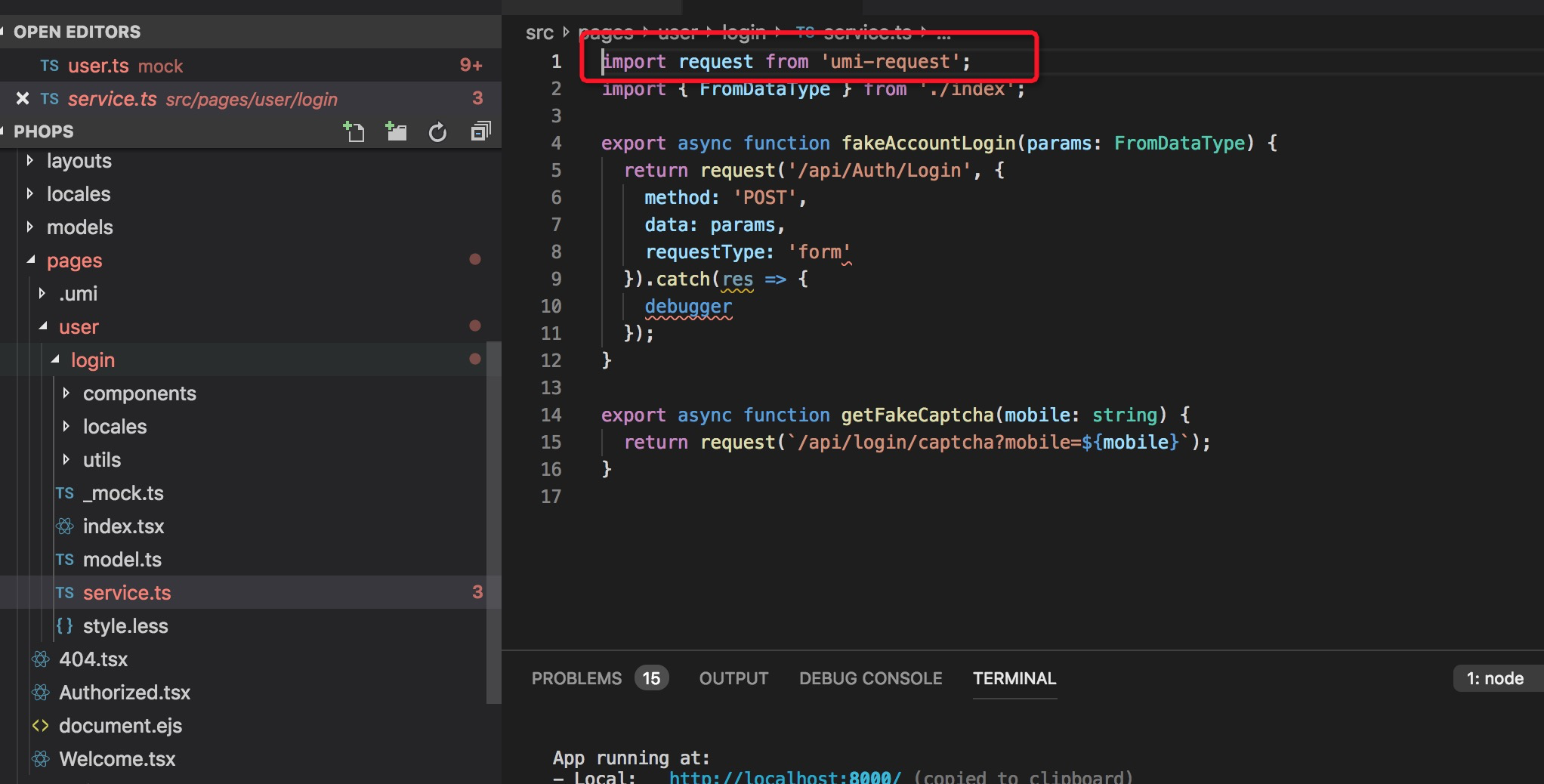Open Welcome.tsx file
The height and width of the screenshot is (784, 1544).
pos(117,759)
